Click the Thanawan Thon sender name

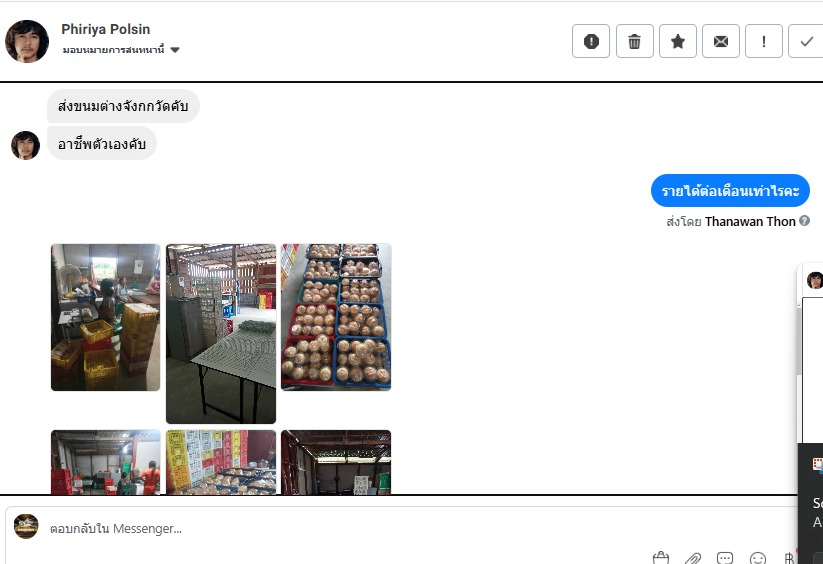tap(750, 221)
